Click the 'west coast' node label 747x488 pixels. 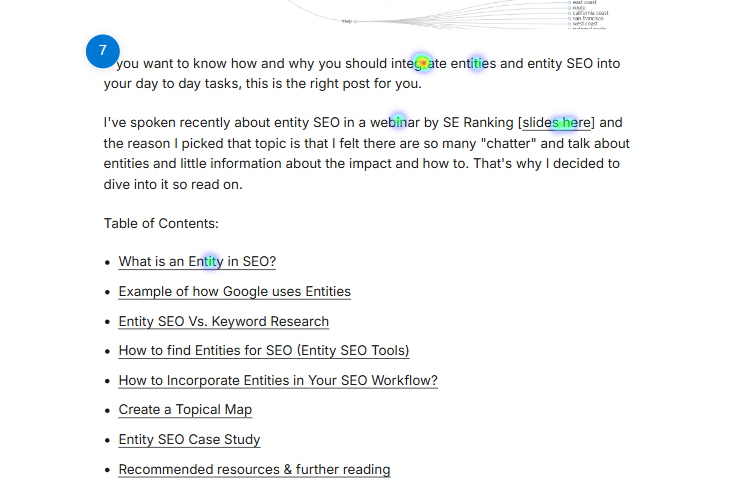585,23
